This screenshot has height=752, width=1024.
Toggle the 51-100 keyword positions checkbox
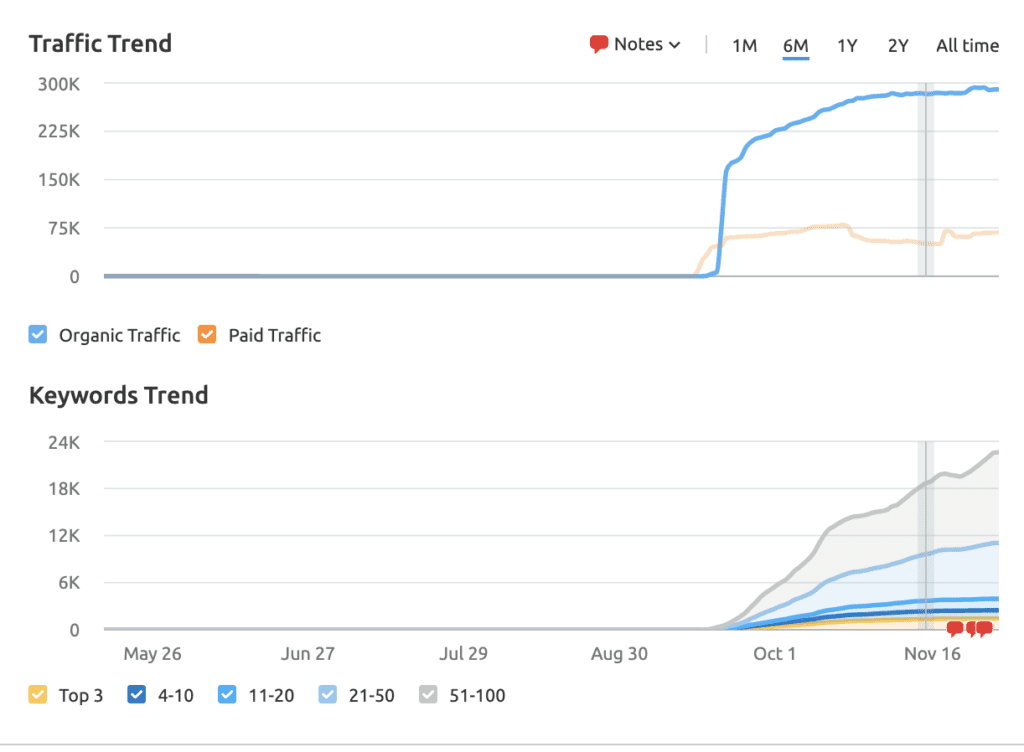point(428,695)
